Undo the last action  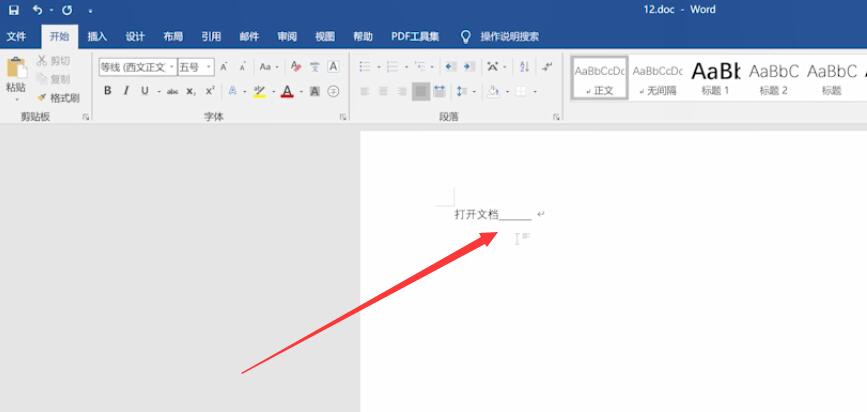click(37, 10)
